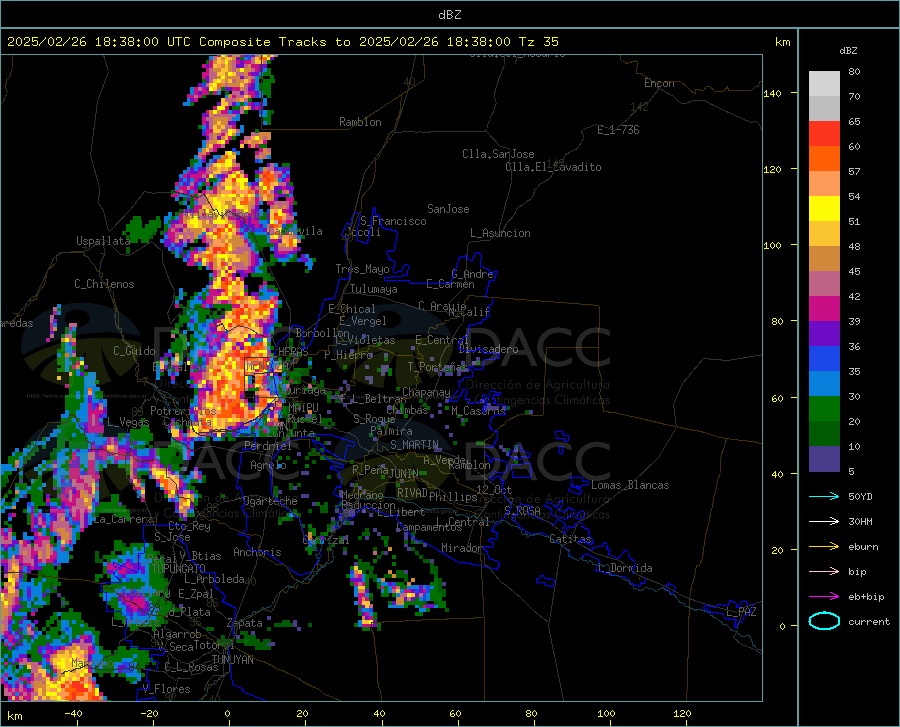This screenshot has height=727, width=900.
Task: Click the cyan 50YD arrow in legend
Action: [x=824, y=496]
